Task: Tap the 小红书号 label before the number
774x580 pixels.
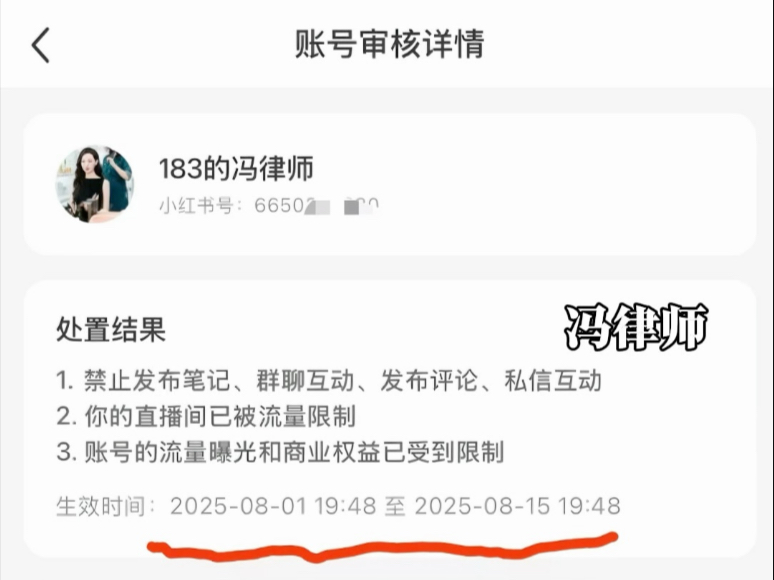Action: pos(196,205)
